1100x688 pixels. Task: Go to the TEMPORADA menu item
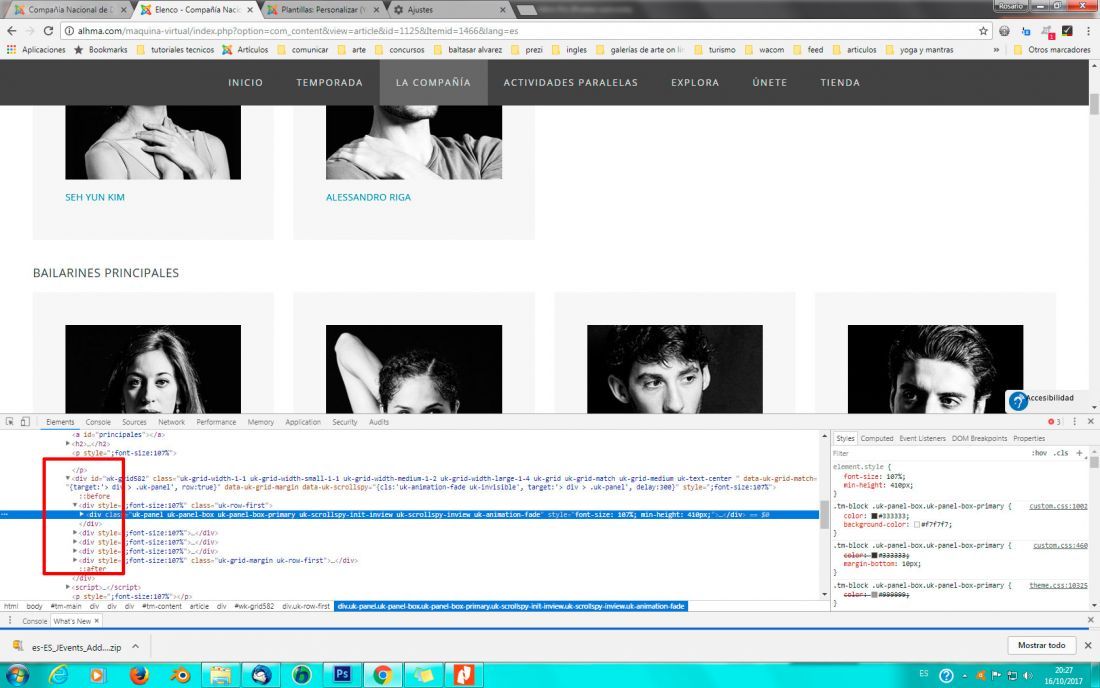point(330,83)
